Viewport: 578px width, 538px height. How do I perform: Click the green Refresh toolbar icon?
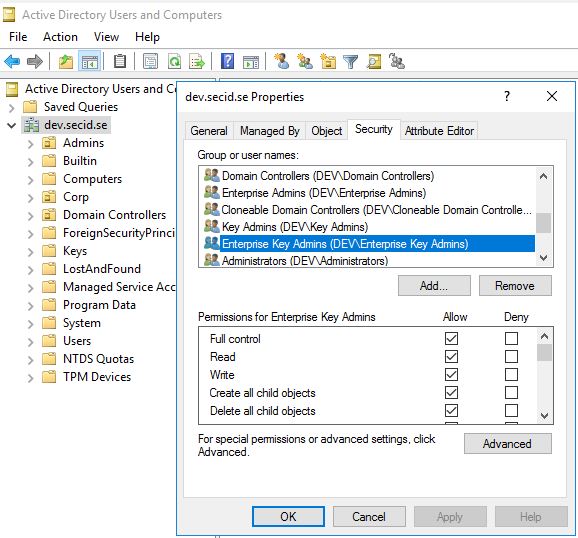pos(174,61)
